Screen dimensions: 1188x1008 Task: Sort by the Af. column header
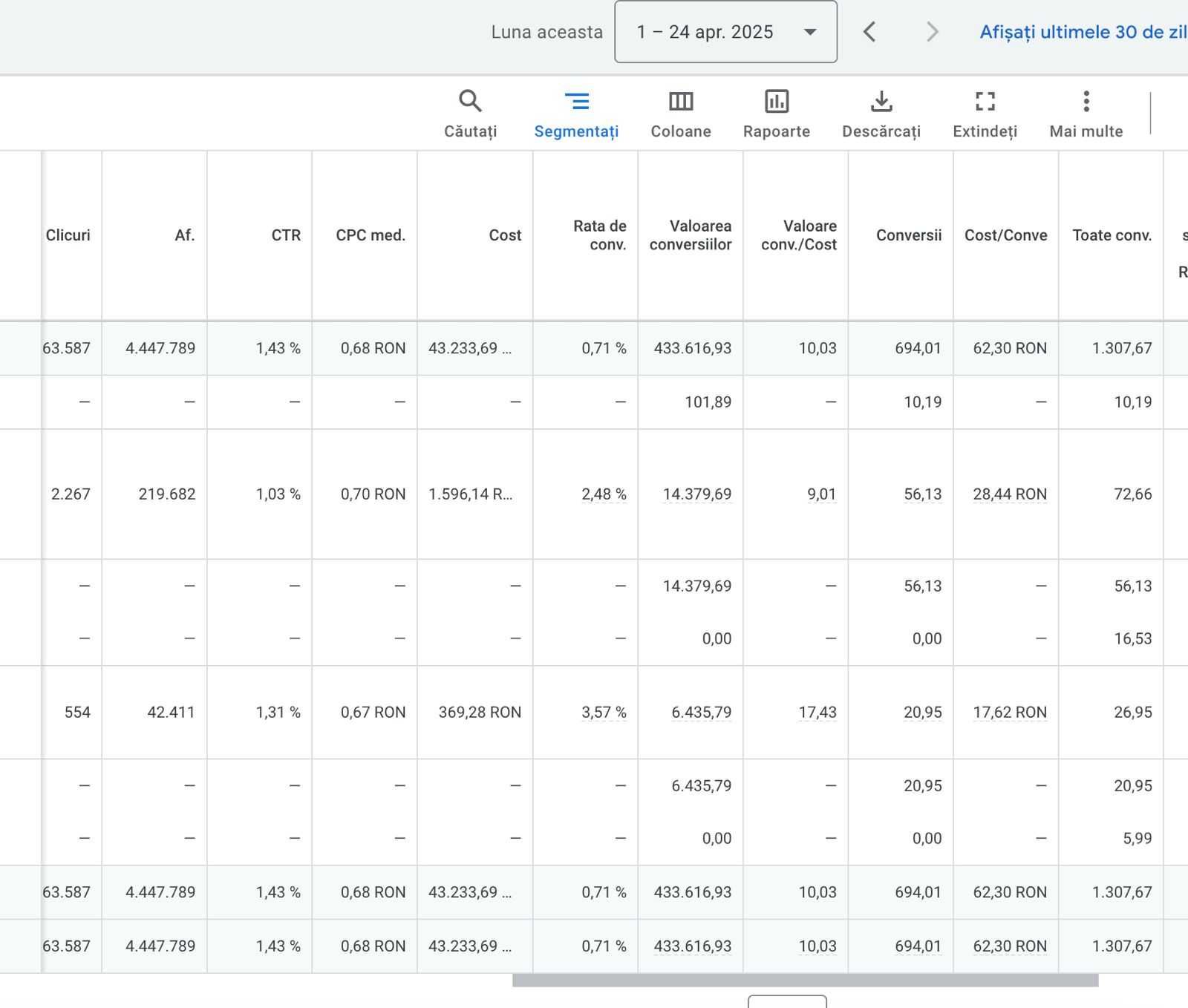(x=185, y=235)
